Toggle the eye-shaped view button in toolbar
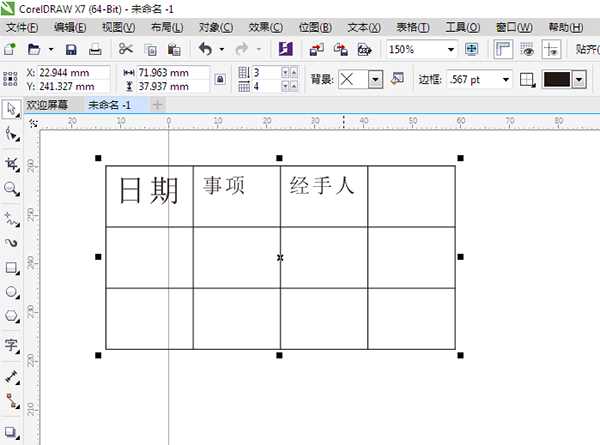The width and height of the screenshot is (600, 445). pos(527,49)
